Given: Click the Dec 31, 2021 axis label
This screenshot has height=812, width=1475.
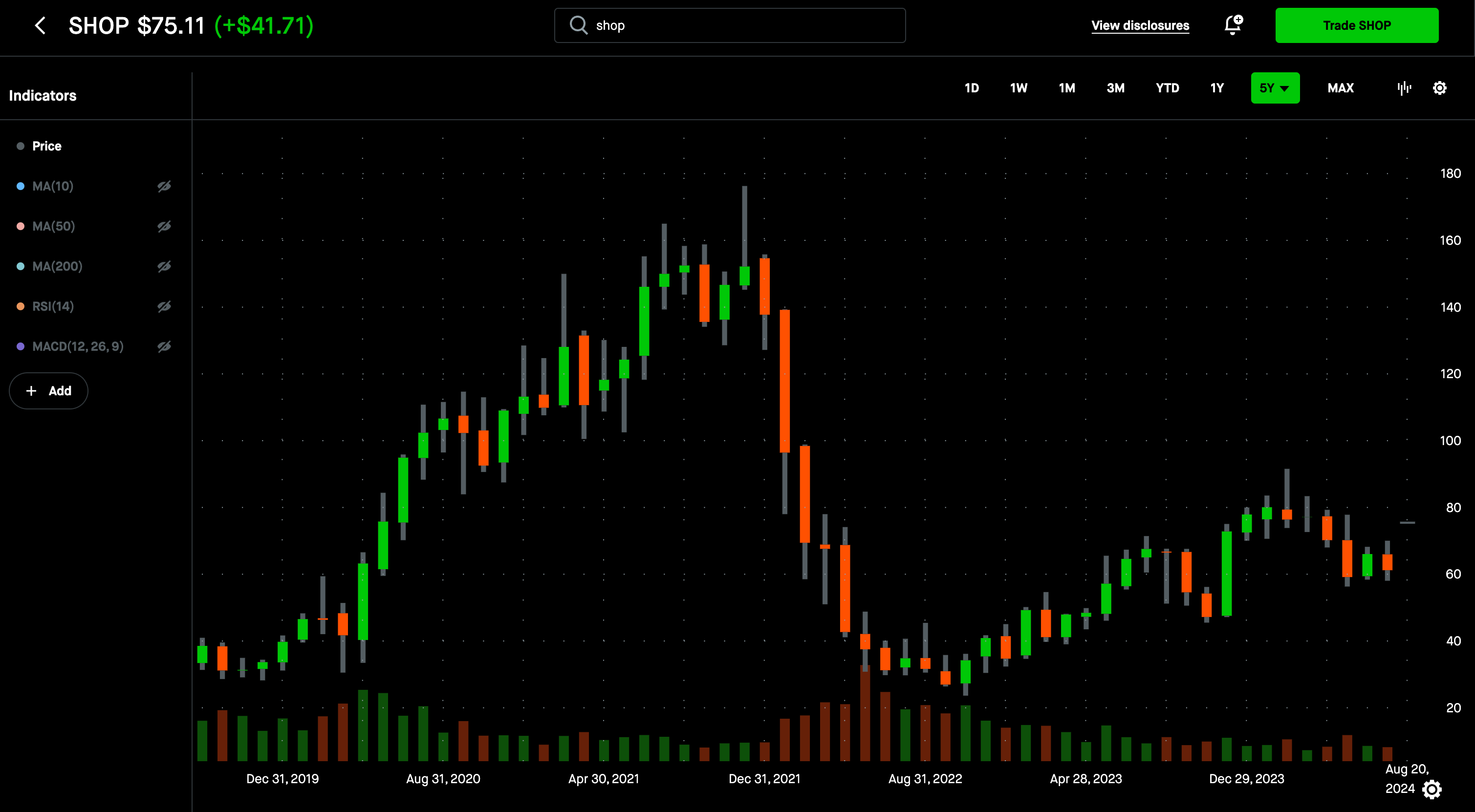Looking at the screenshot, I should click(764, 779).
